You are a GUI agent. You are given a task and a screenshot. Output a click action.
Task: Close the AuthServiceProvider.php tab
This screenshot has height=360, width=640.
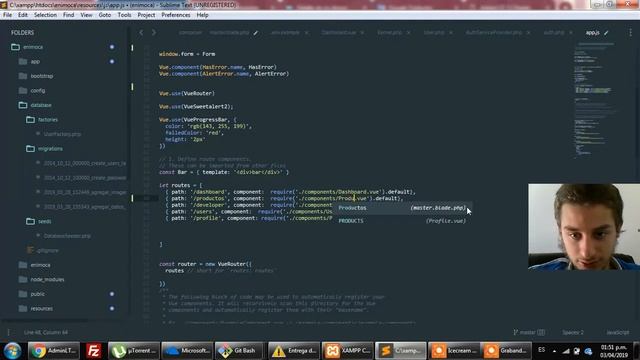point(529,33)
